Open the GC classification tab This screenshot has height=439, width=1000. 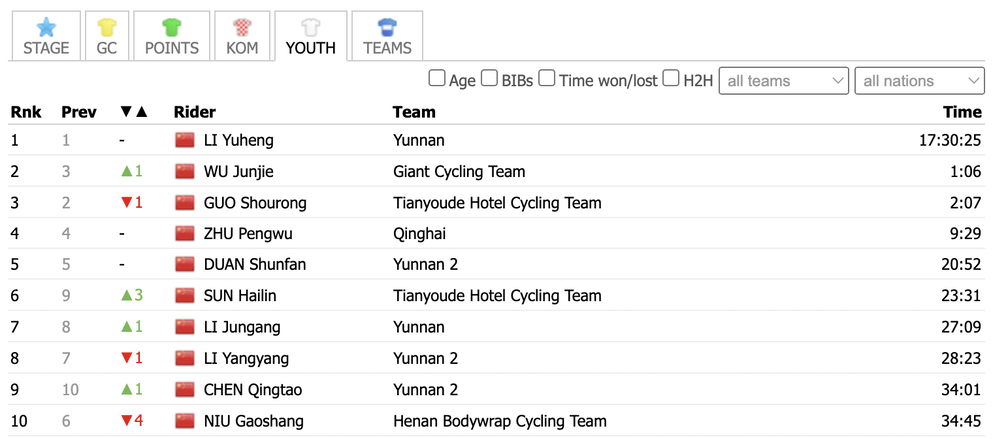click(x=107, y=36)
